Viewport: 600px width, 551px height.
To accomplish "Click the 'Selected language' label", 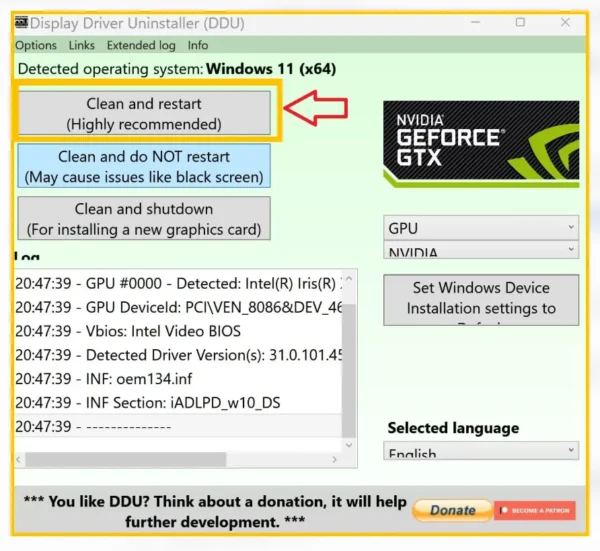I will click(453, 428).
